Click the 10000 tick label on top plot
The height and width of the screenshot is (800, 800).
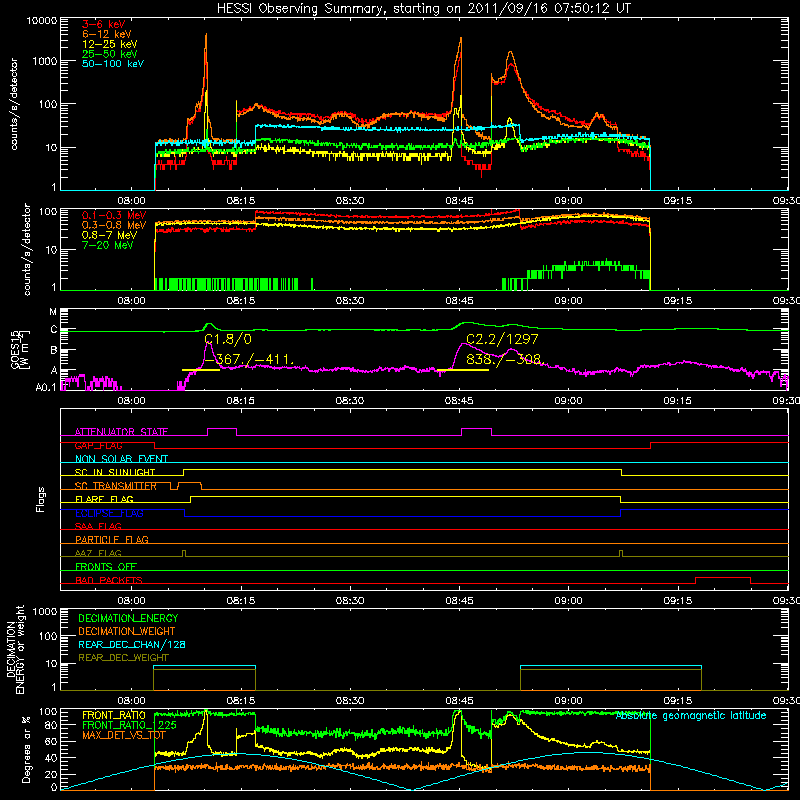click(x=42, y=21)
